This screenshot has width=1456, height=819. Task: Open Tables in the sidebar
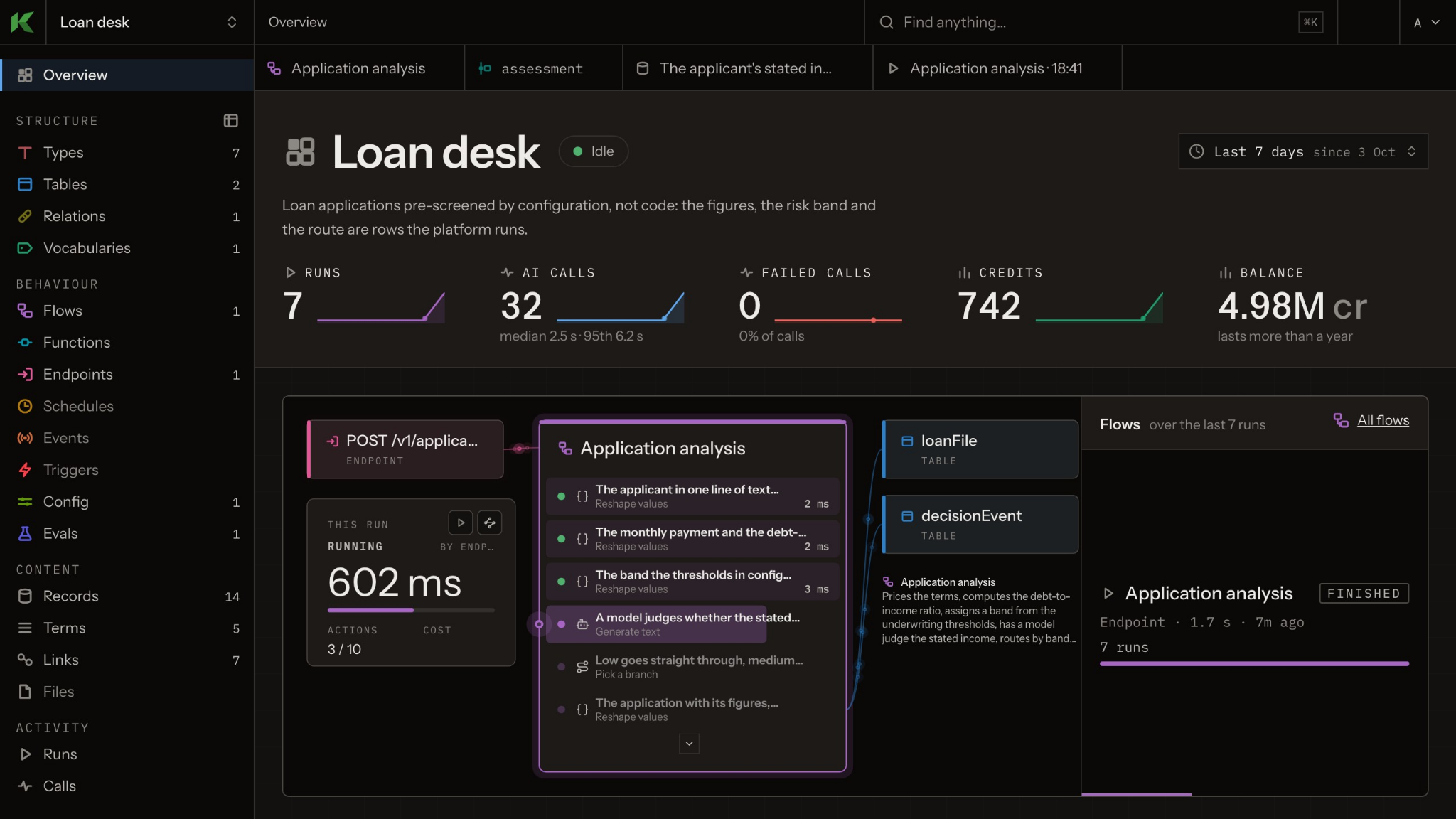pos(127,185)
